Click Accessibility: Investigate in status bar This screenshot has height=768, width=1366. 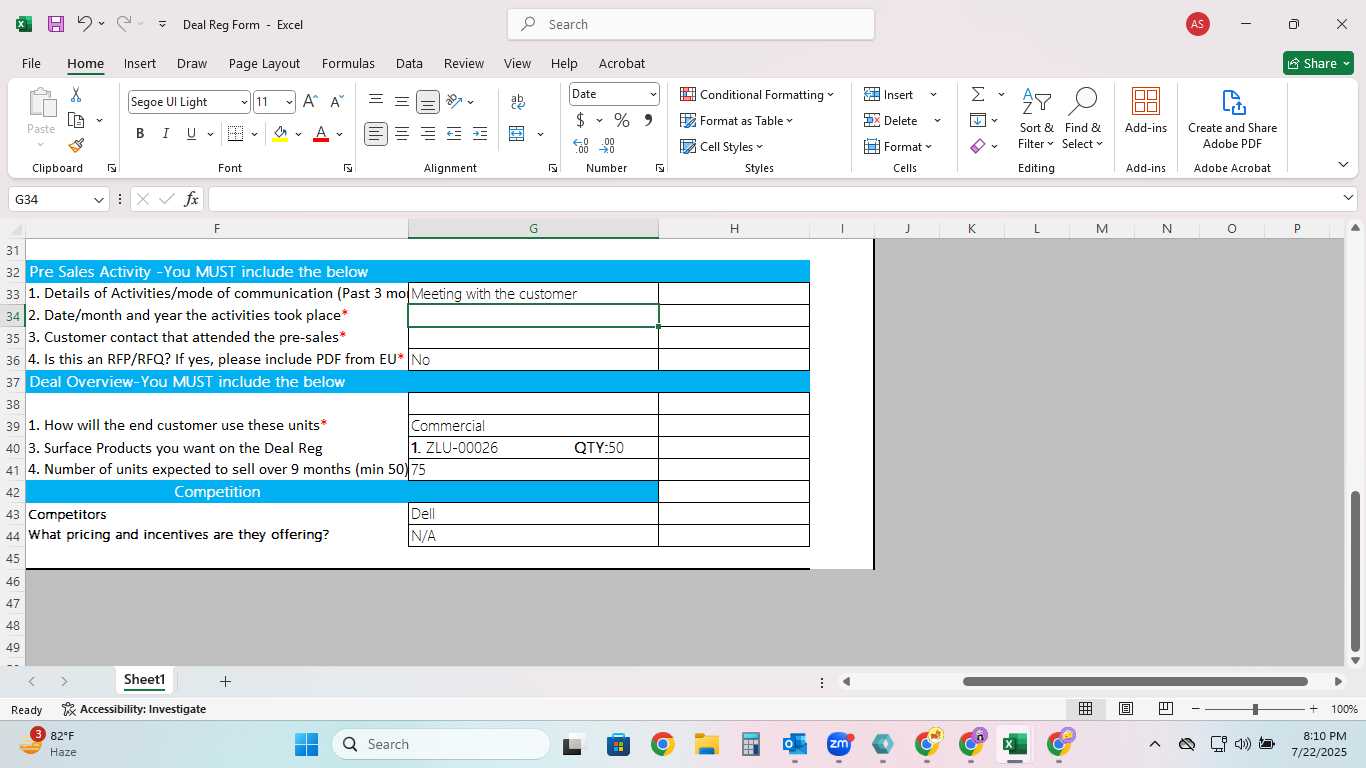[x=134, y=709]
